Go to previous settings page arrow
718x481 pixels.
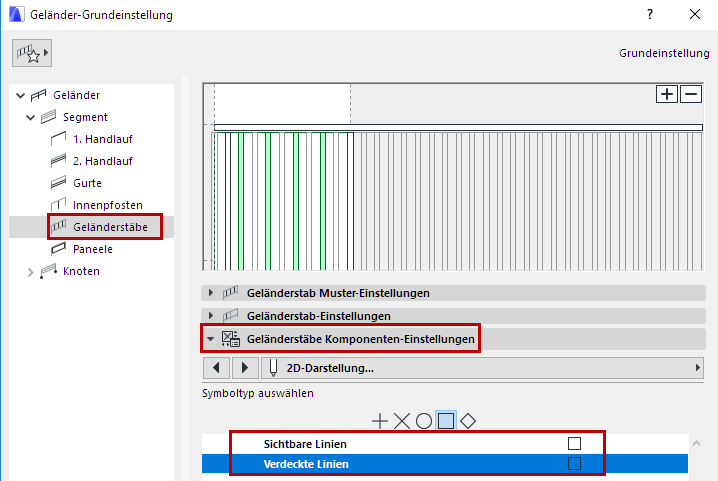point(216,368)
